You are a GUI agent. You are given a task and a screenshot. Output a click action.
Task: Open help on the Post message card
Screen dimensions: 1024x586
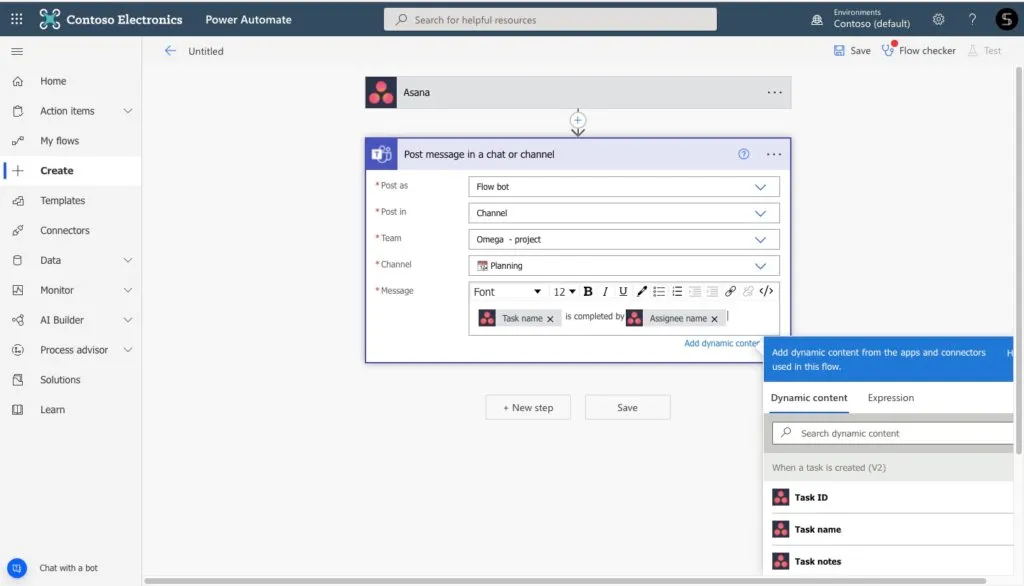point(743,154)
